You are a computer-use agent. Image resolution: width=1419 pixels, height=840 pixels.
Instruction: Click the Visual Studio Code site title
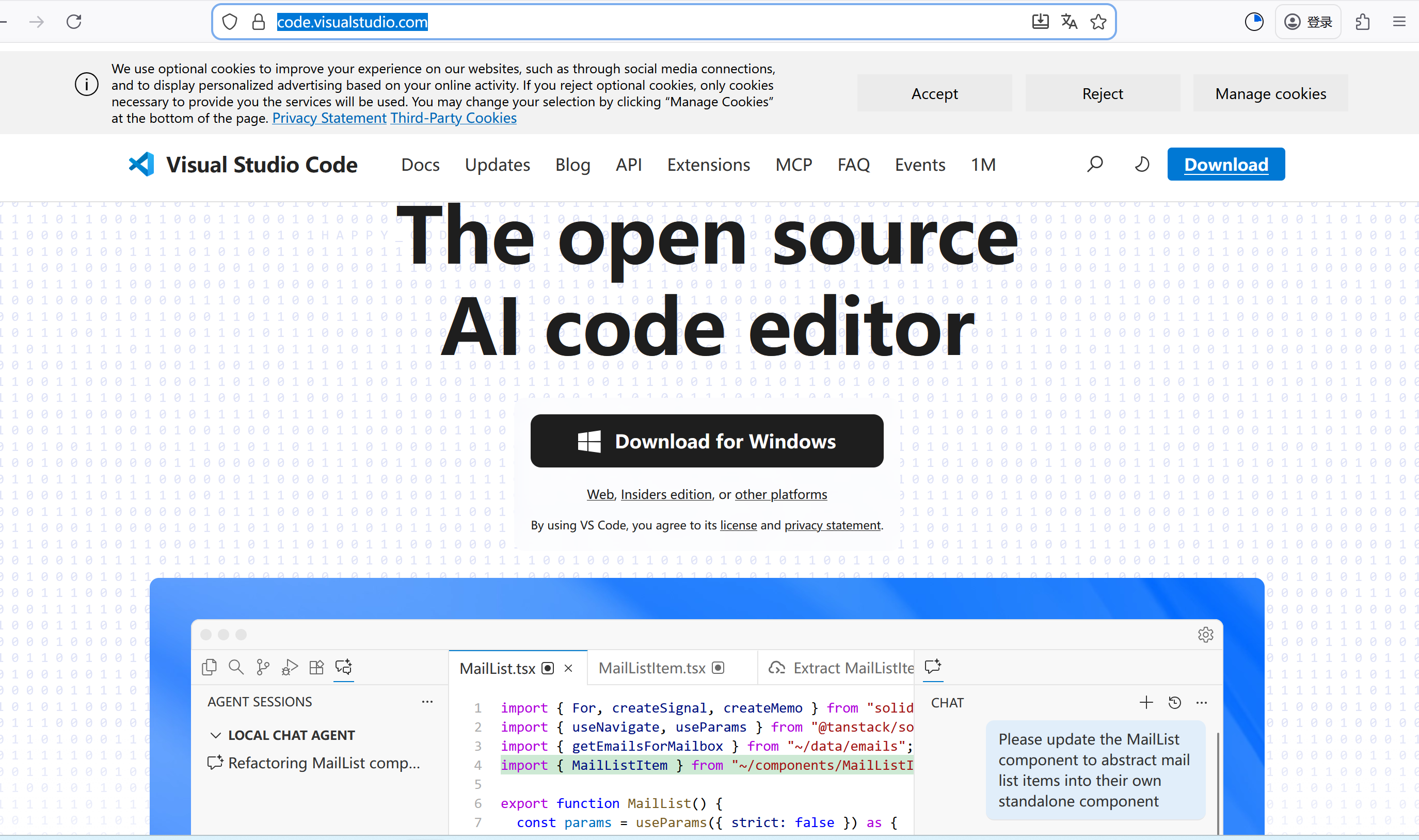262,165
